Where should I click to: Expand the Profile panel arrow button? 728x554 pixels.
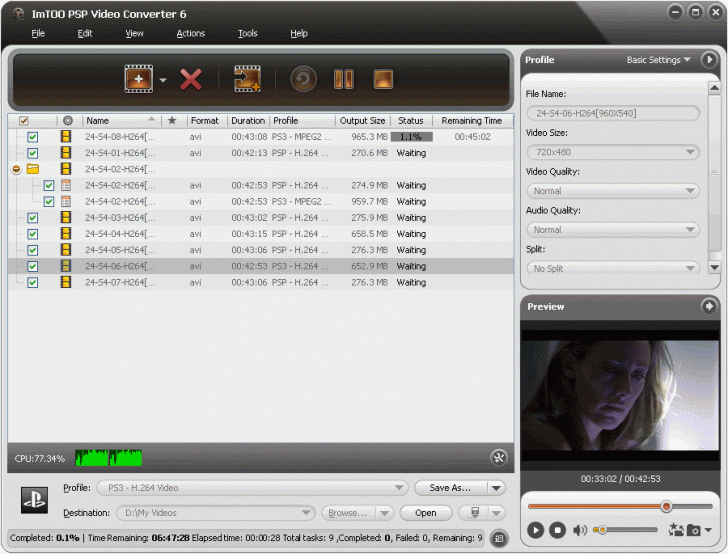point(709,59)
